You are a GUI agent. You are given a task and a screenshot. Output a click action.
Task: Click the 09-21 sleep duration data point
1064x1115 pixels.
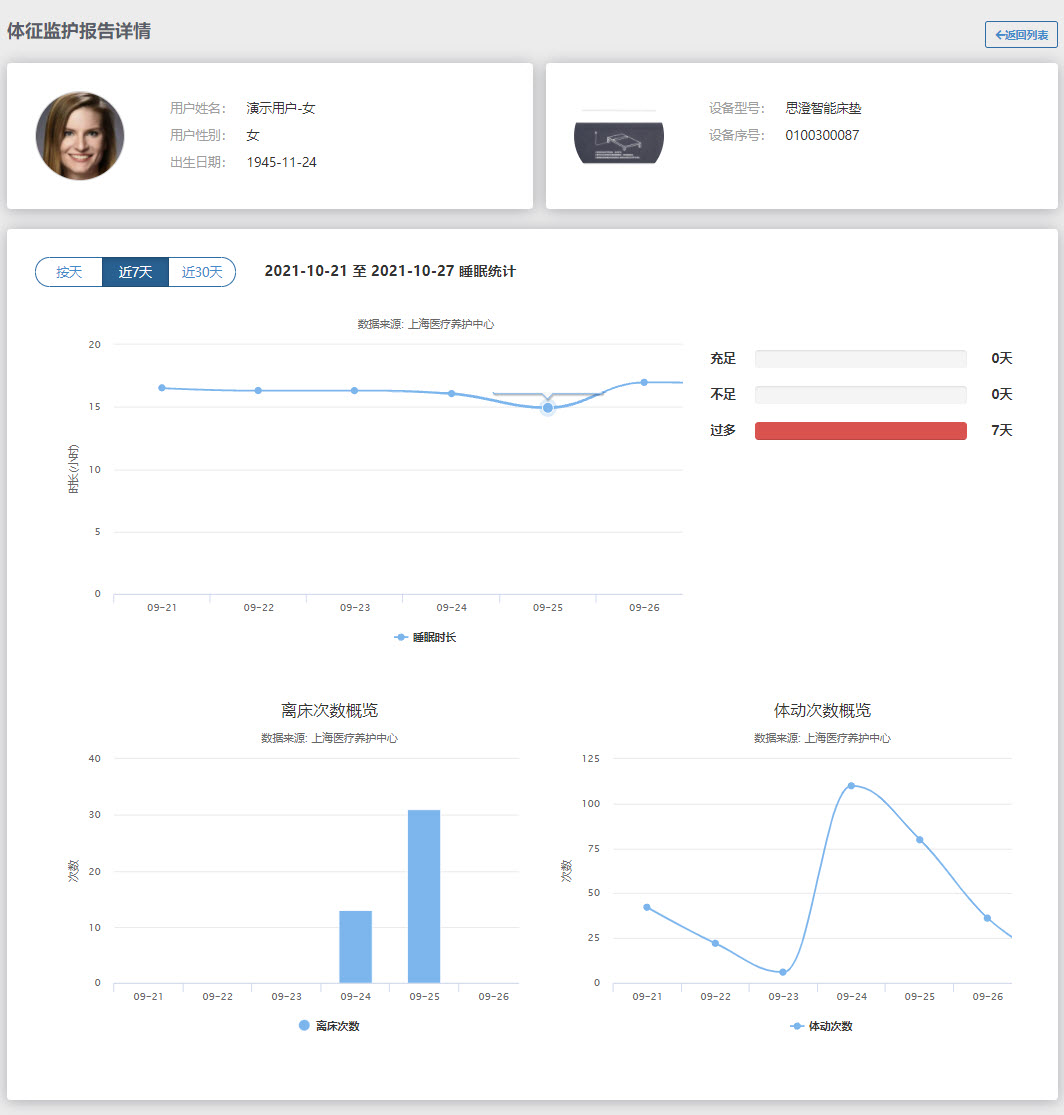162,388
